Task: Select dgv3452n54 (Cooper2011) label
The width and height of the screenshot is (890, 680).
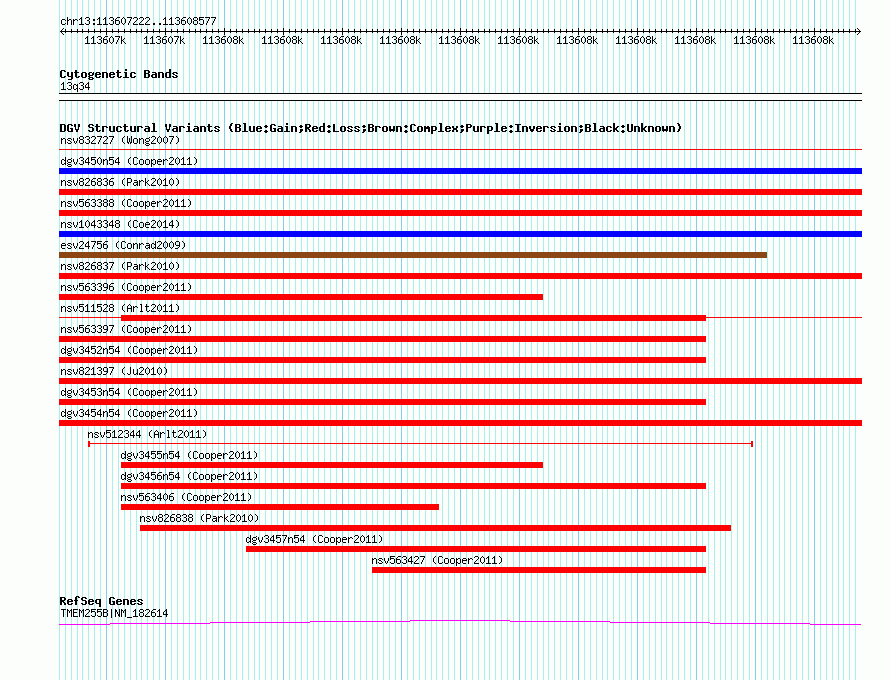Action: tap(129, 350)
